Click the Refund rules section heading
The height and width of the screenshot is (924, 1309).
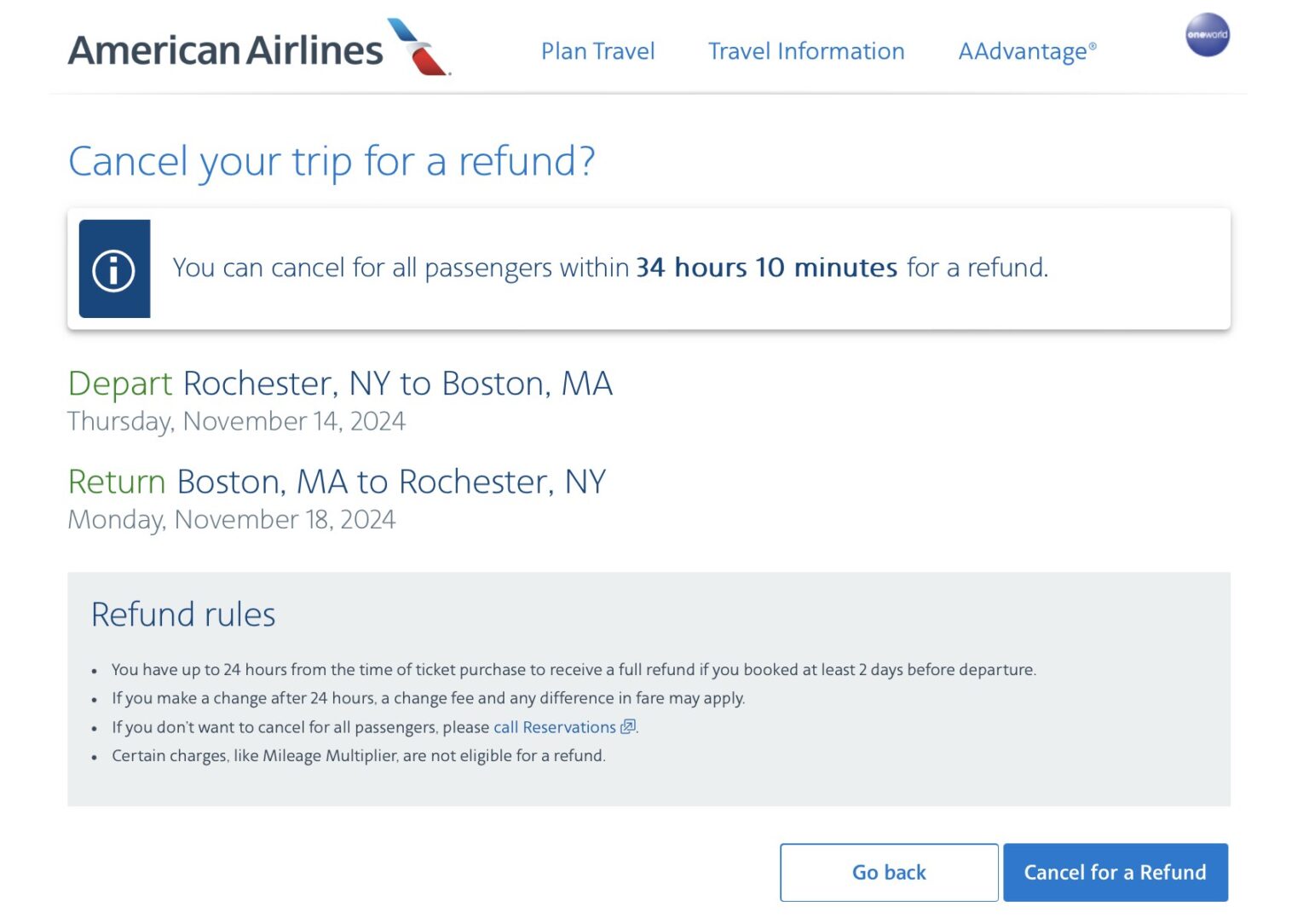[182, 614]
